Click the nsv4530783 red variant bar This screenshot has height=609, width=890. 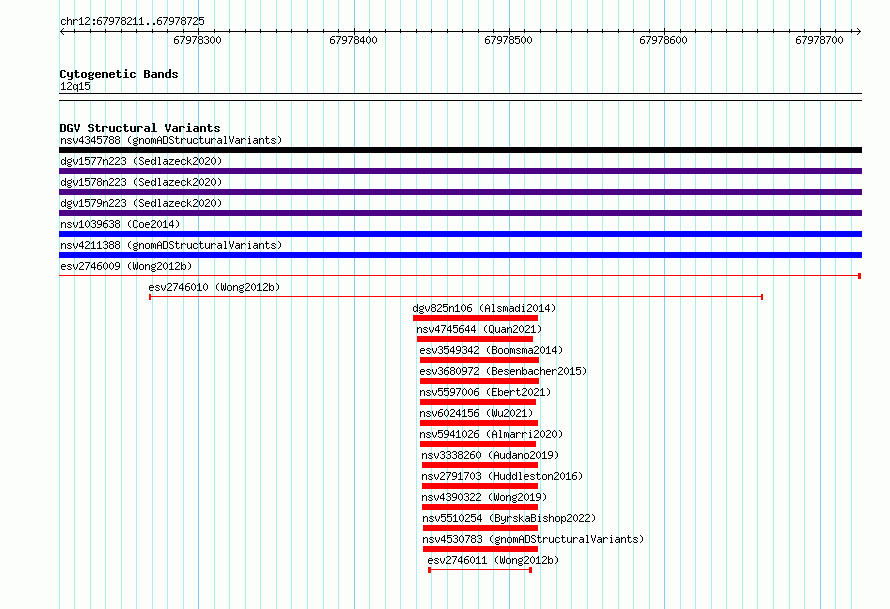click(480, 549)
